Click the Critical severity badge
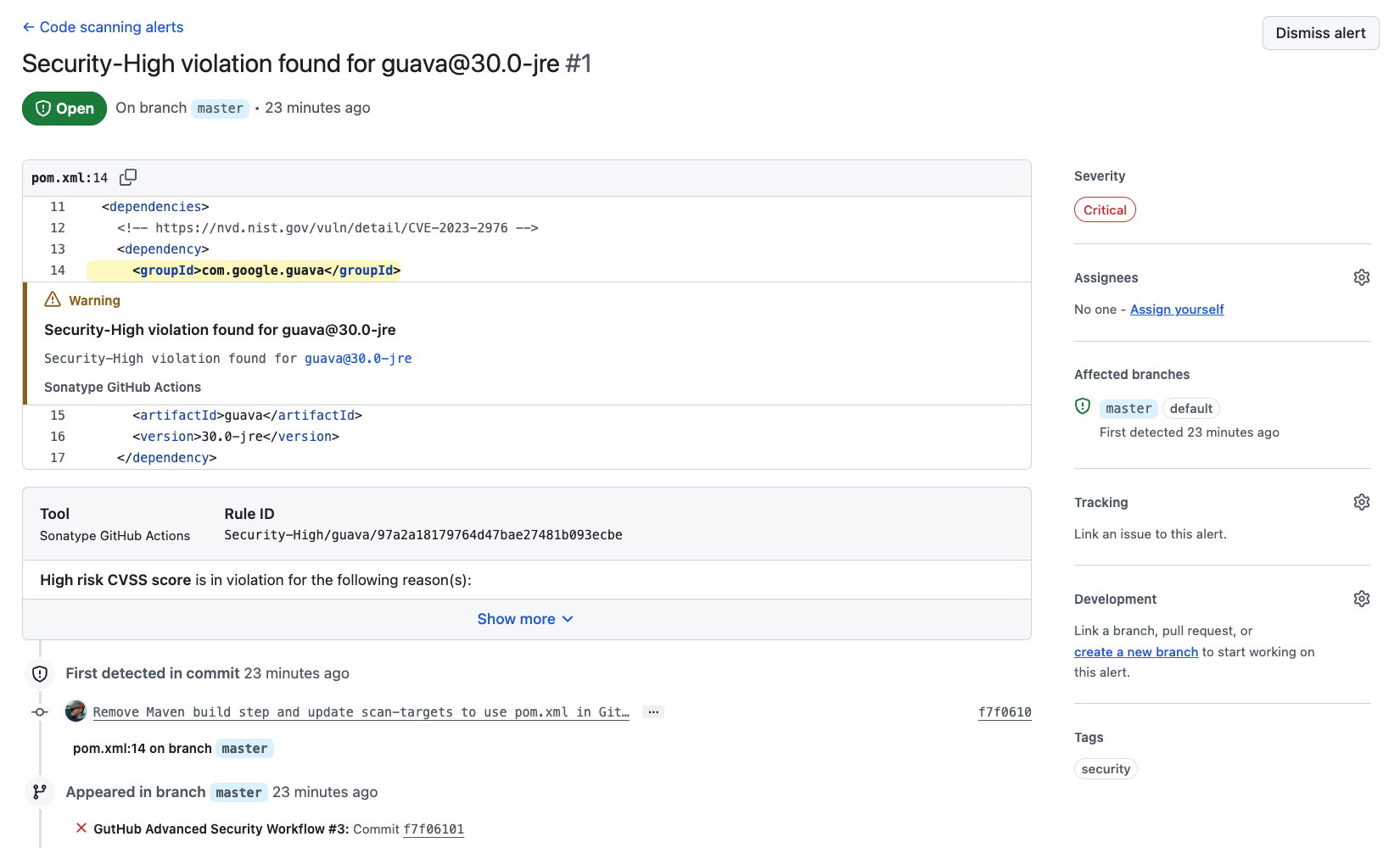Screen dimensions: 1400x848 1105,209
